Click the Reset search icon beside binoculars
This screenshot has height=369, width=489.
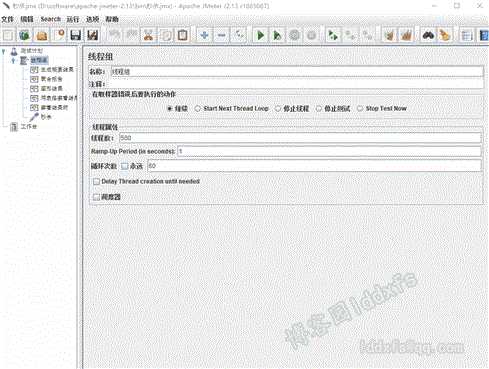445,35
